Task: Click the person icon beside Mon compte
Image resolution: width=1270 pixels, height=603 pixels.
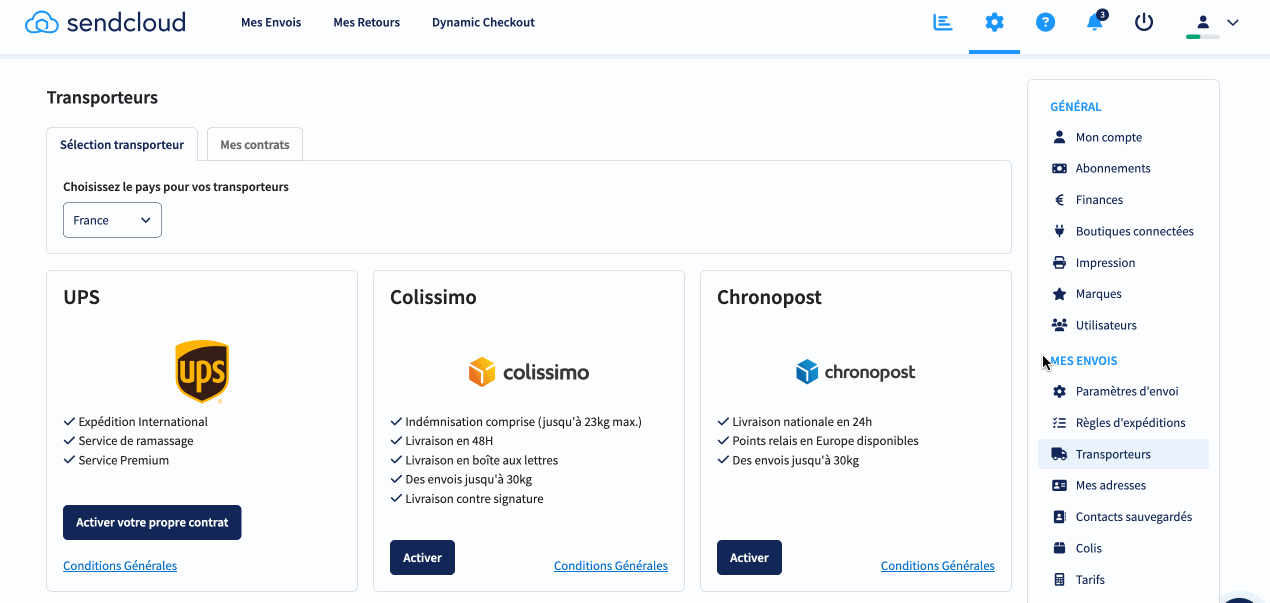Action: point(1060,137)
